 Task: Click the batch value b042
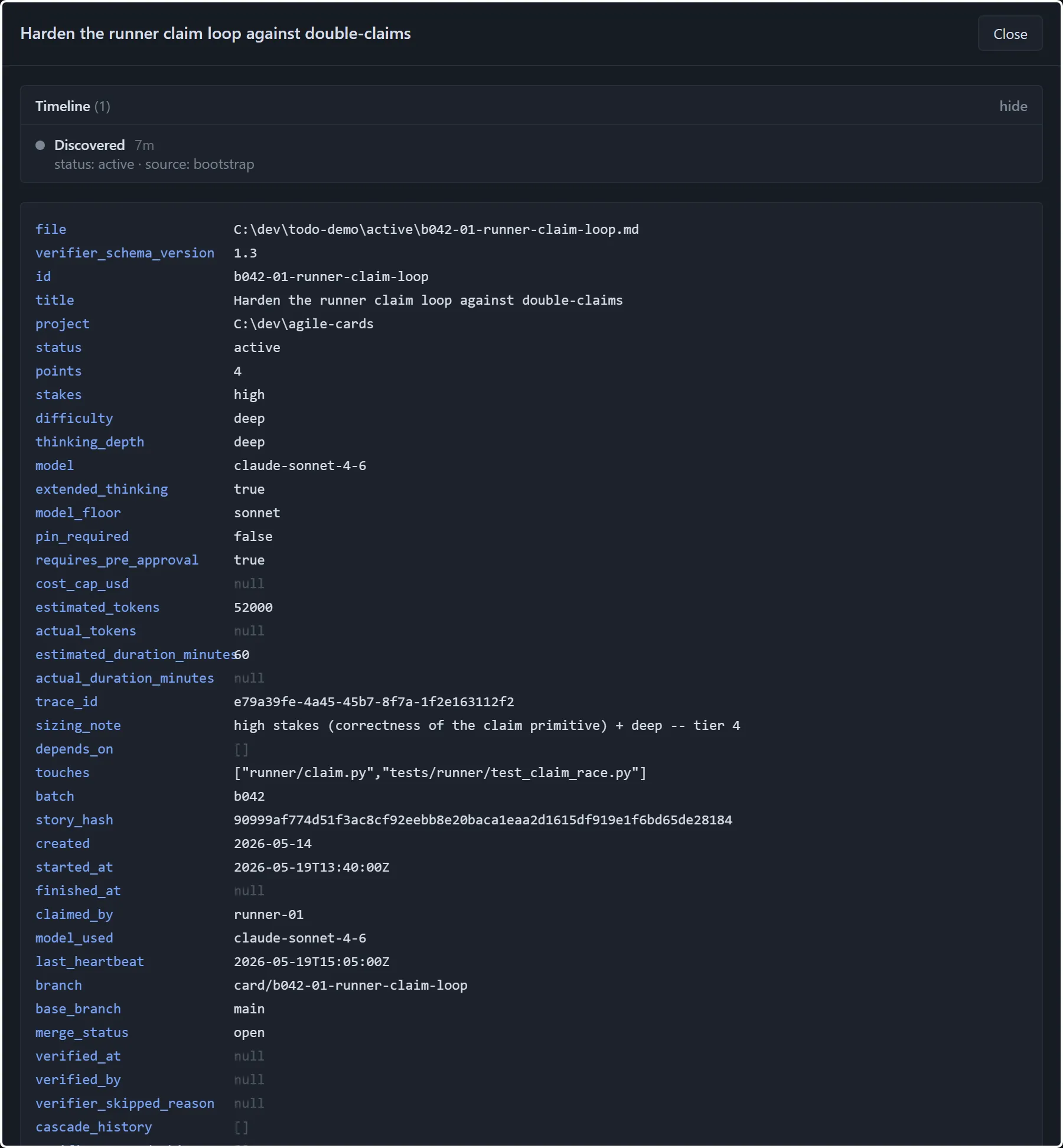point(249,796)
